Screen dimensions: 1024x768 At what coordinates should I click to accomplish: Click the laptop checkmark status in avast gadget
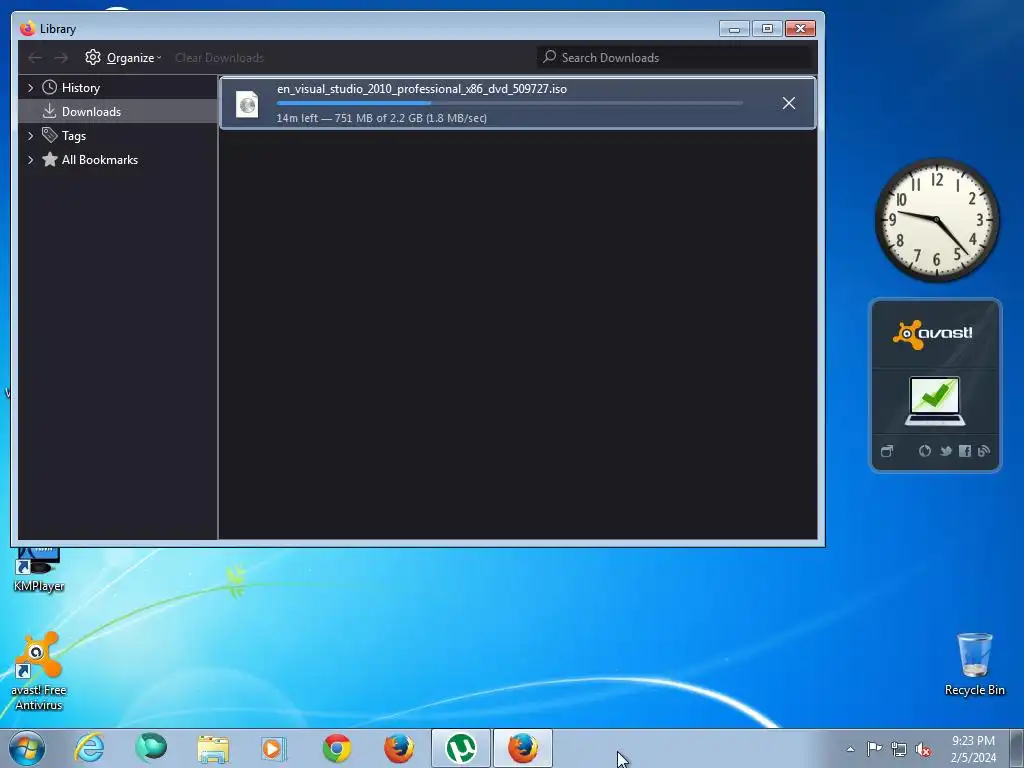[x=935, y=401]
